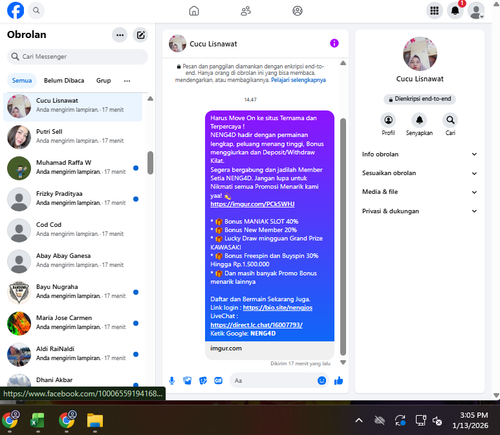Open first Chrome icon in taskbar
The width and height of the screenshot is (500, 435).
(10, 420)
